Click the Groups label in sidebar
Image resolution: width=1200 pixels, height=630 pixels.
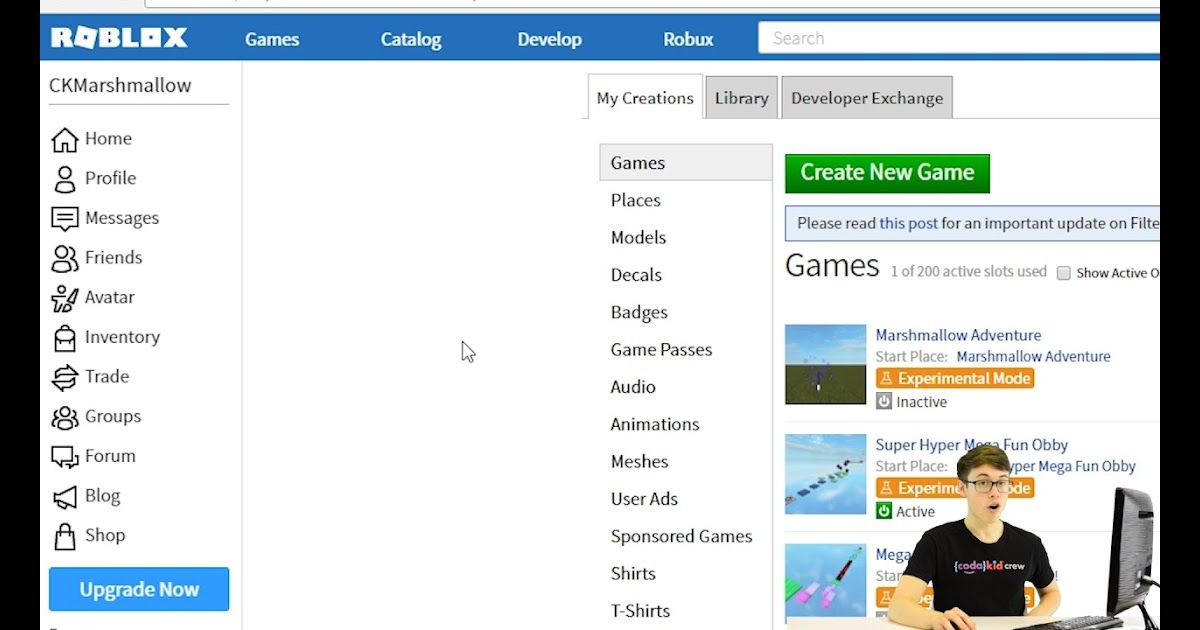coord(112,416)
